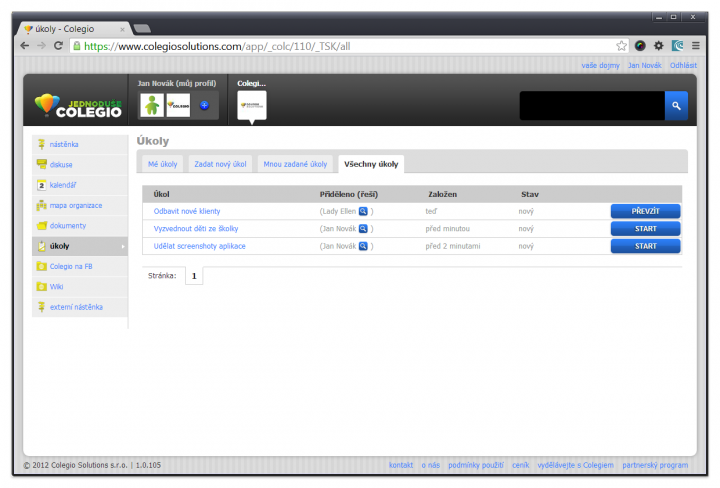Screen dimensions: 720x488
Task: Open the green person profile avatar
Action: 151,105
